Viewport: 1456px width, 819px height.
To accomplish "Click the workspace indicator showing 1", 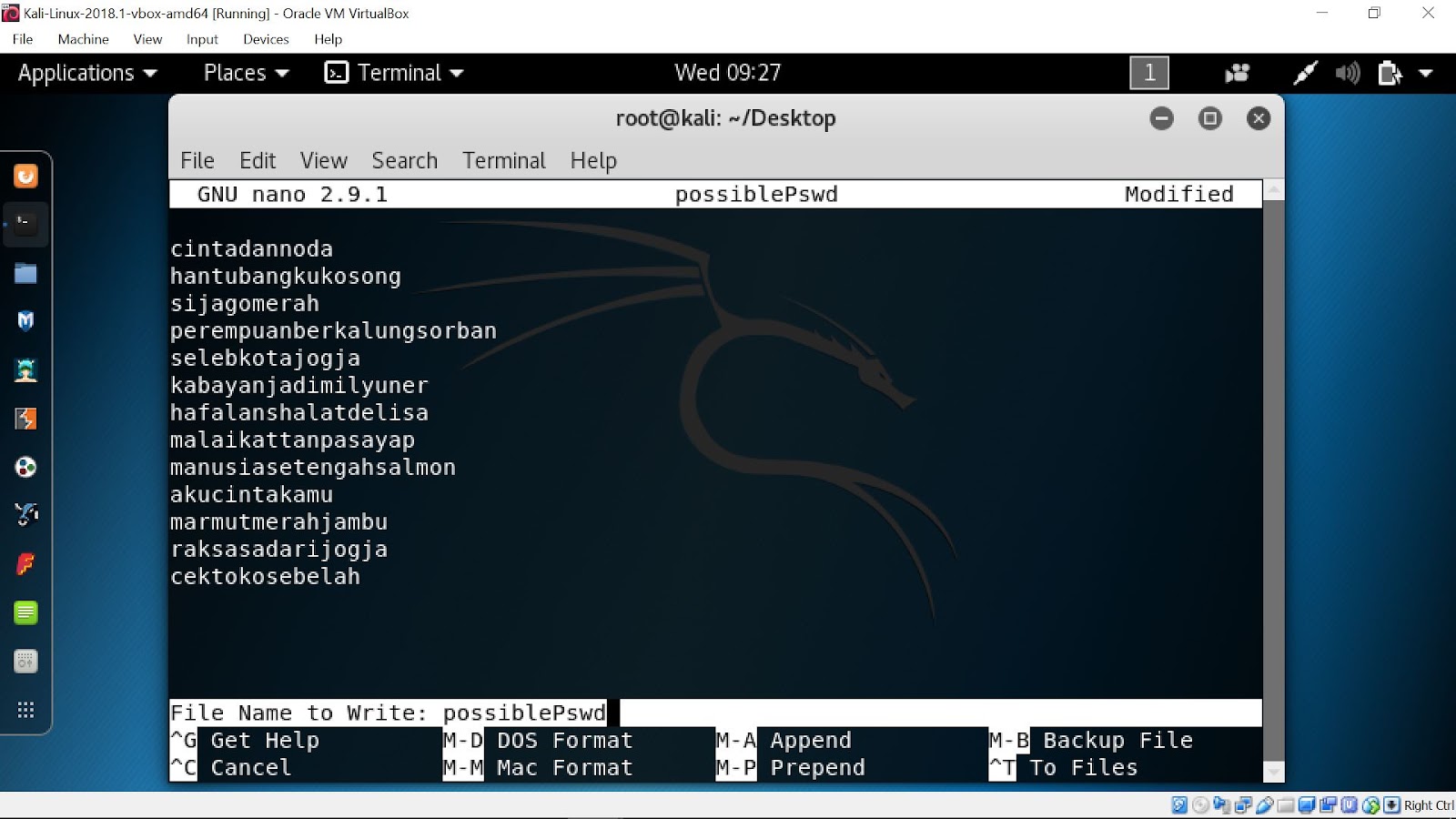I will point(1149,73).
